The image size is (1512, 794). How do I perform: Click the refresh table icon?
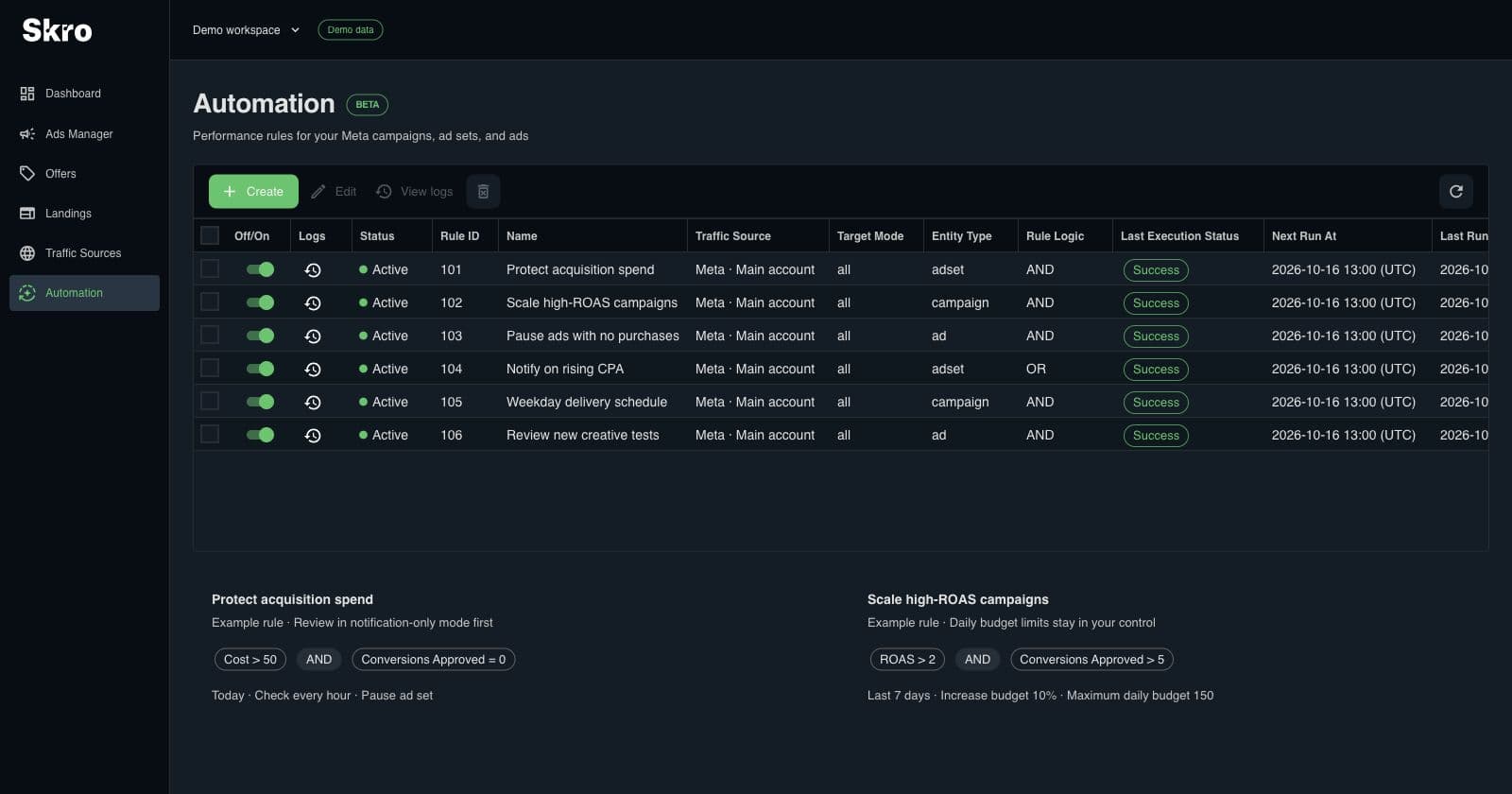(1456, 191)
